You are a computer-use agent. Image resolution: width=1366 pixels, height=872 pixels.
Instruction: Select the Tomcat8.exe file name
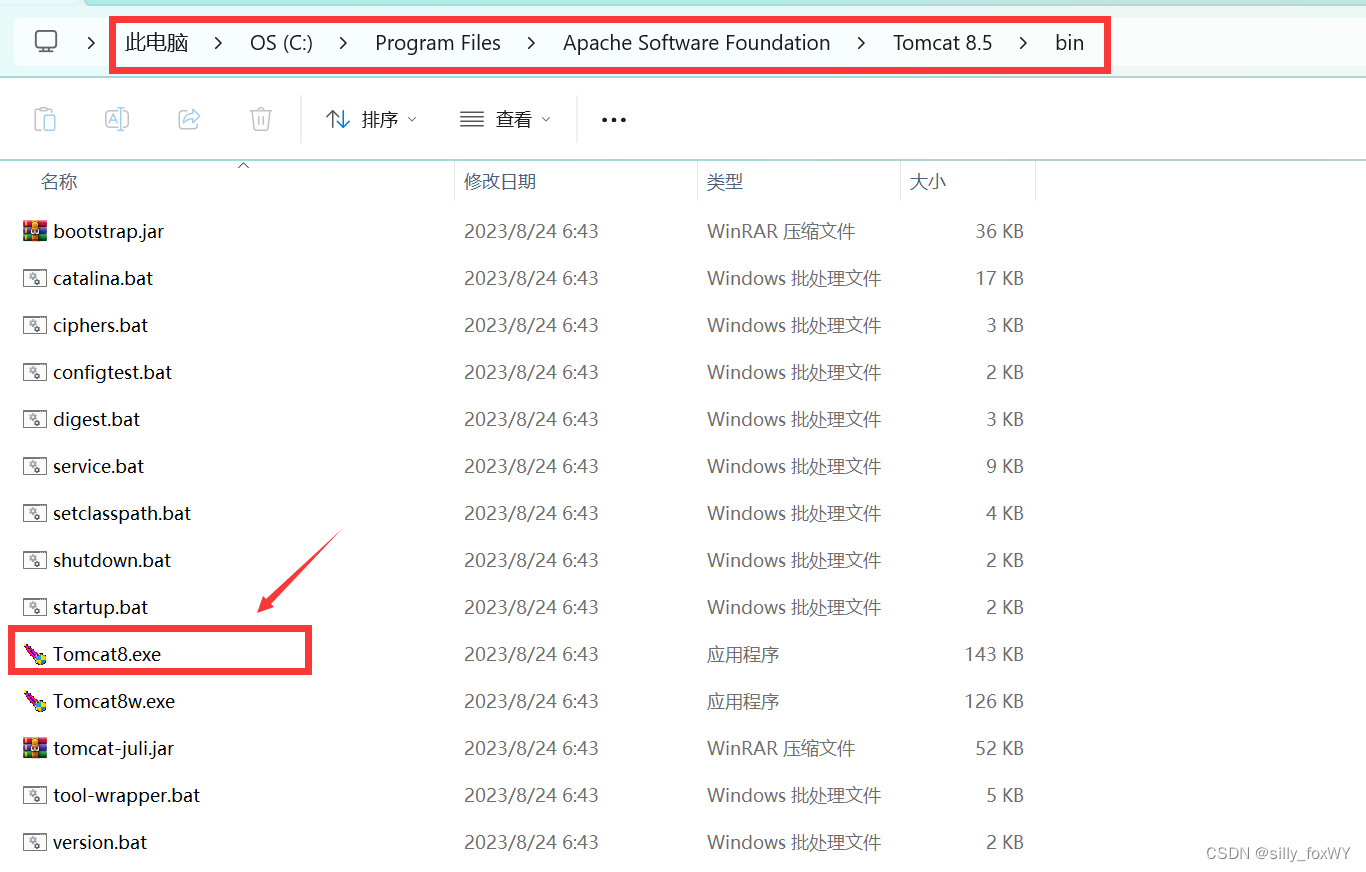(x=107, y=654)
